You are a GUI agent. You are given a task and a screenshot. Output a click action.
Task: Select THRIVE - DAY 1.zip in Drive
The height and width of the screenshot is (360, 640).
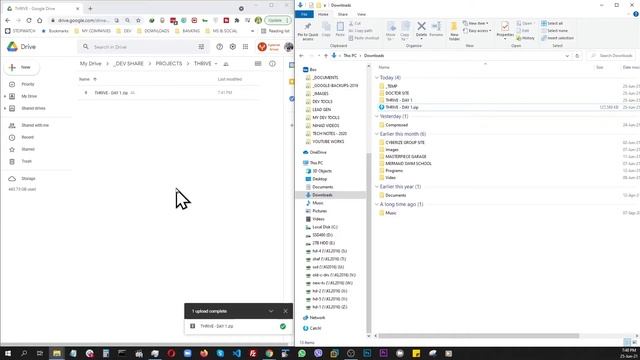click(168, 93)
